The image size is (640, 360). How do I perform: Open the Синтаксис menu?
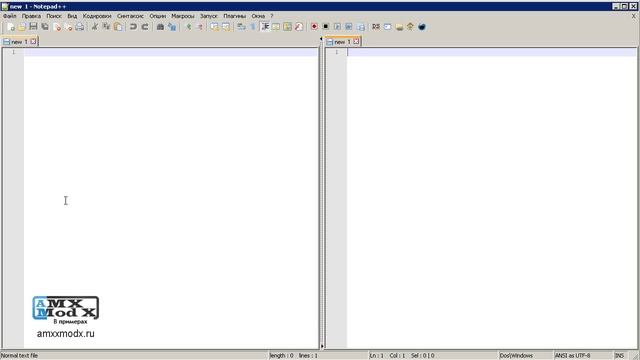point(131,16)
